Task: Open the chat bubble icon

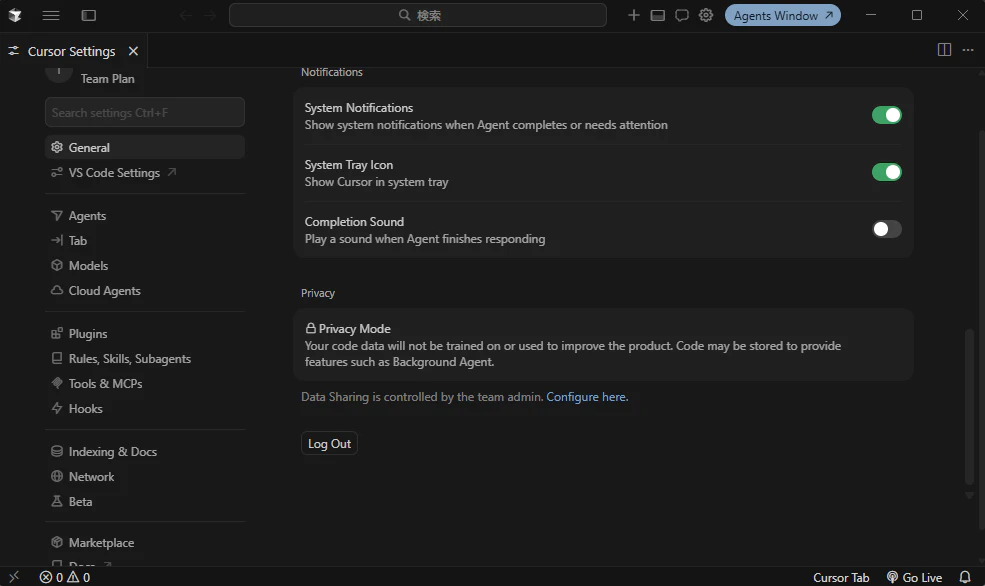Action: click(x=682, y=15)
